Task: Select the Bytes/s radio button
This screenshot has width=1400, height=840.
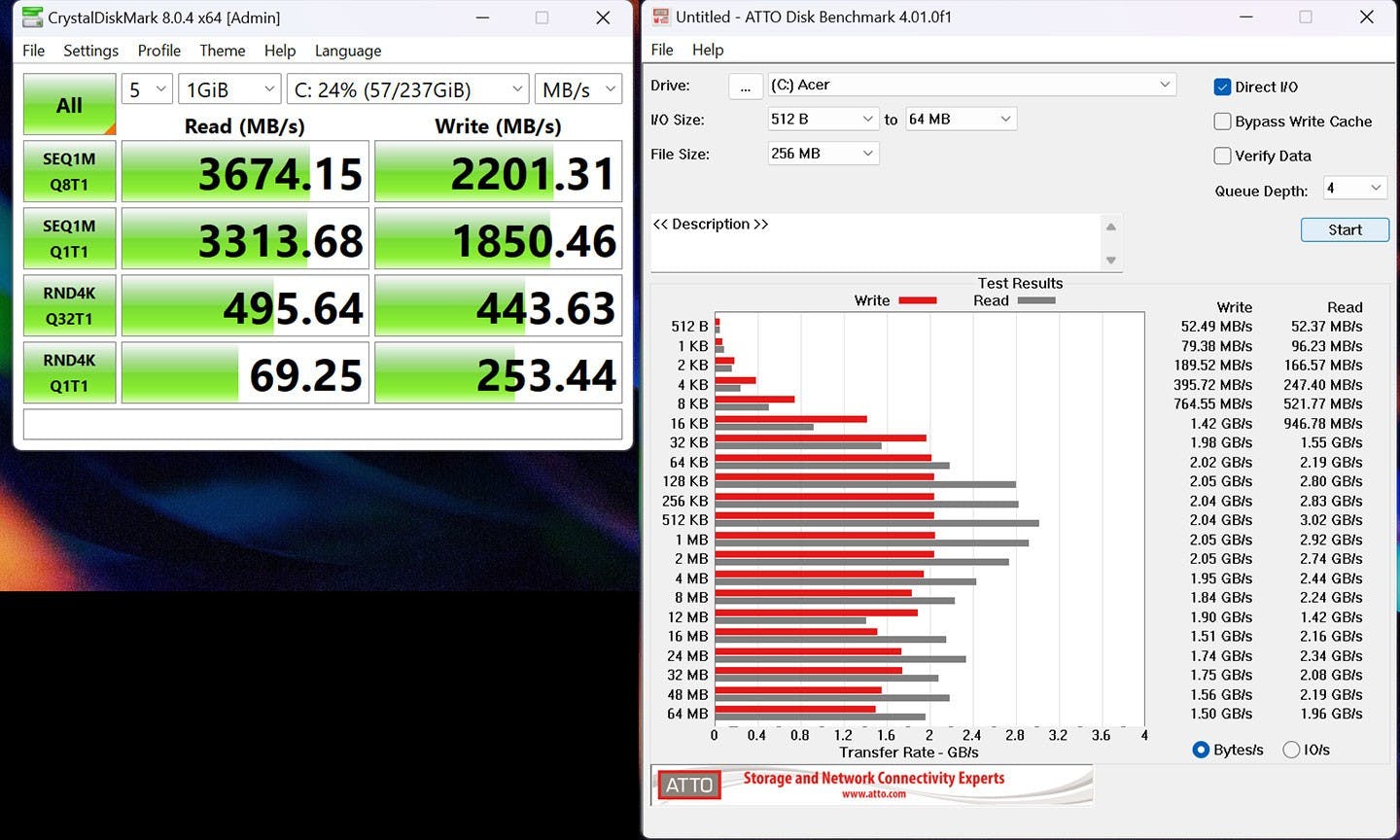Action: 1201,750
